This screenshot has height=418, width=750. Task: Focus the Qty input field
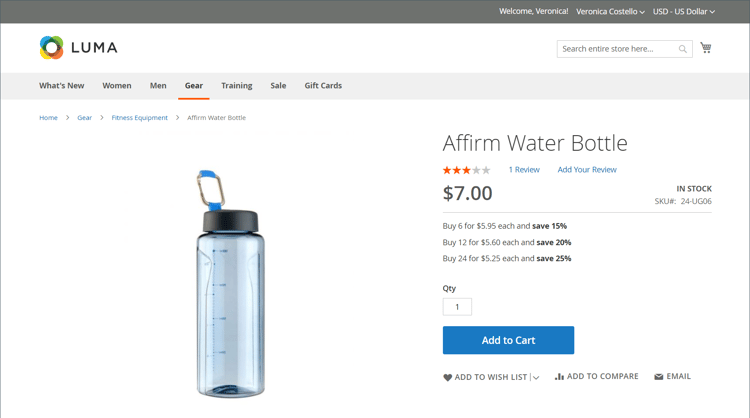pyautogui.click(x=457, y=307)
